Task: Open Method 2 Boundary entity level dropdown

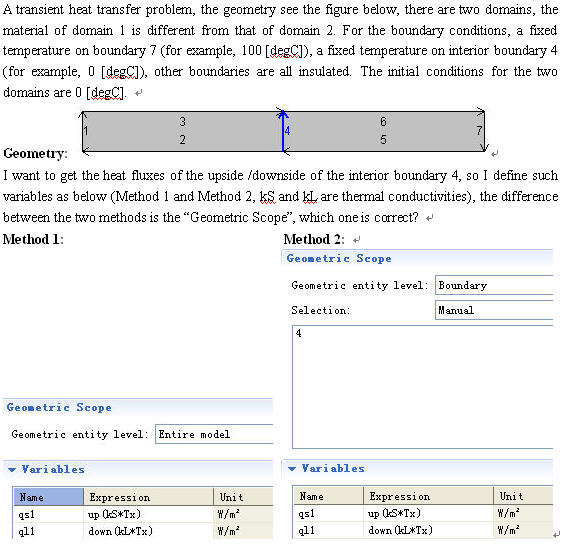Action: 494,285
